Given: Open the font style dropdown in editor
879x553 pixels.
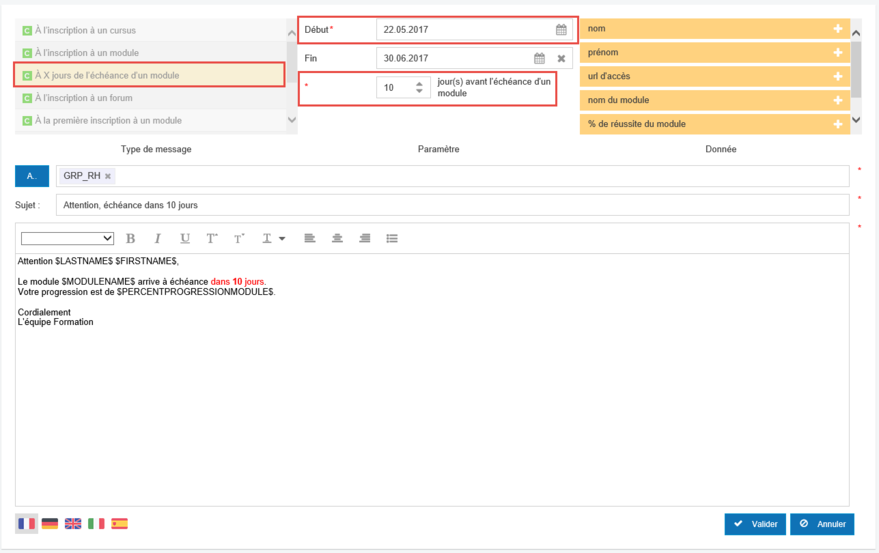Looking at the screenshot, I should pos(67,238).
